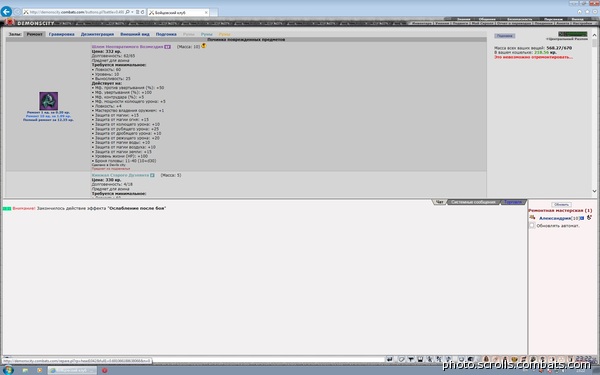Close the Бойцовский клуб tab
This screenshot has width=600, height=375.
(206, 13)
